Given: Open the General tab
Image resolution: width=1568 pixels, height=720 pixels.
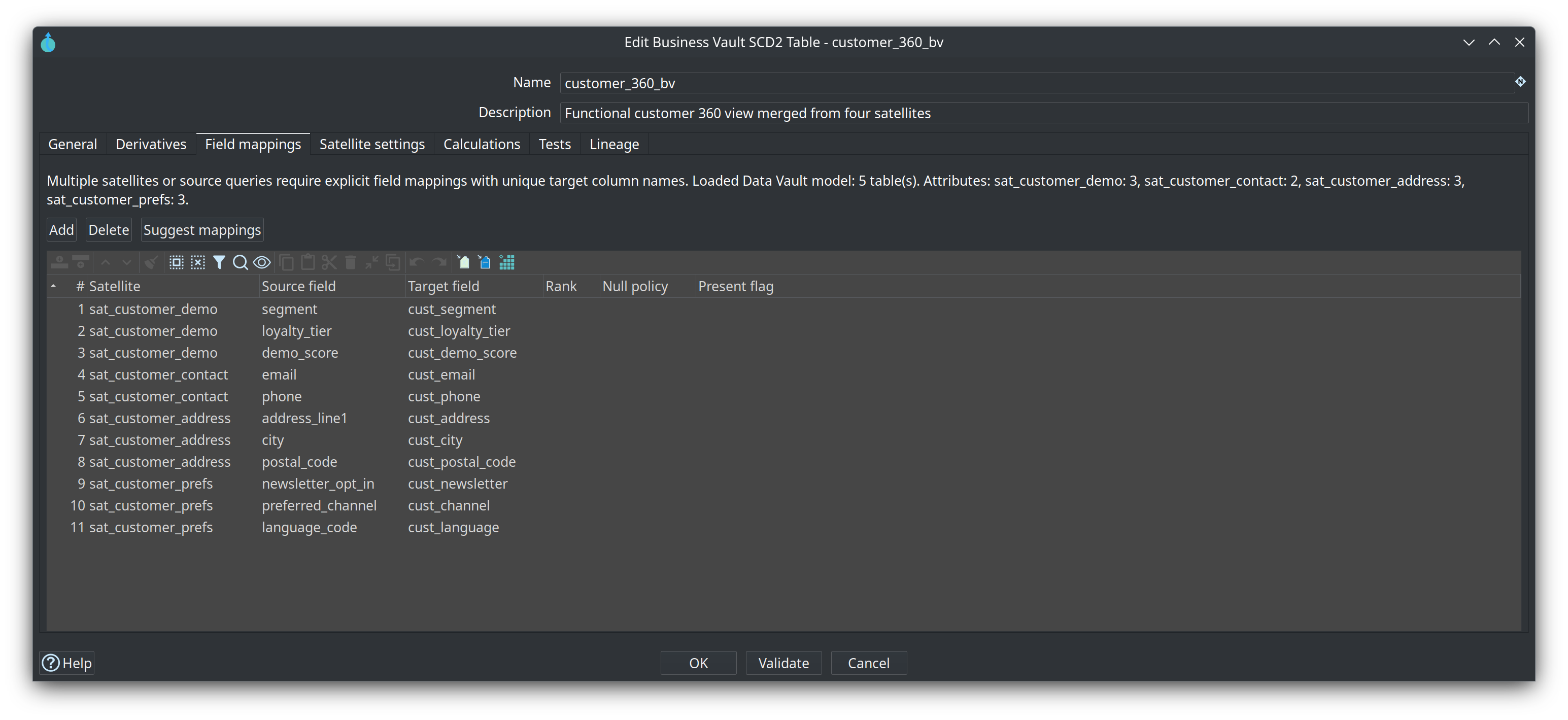Looking at the screenshot, I should pyautogui.click(x=73, y=144).
